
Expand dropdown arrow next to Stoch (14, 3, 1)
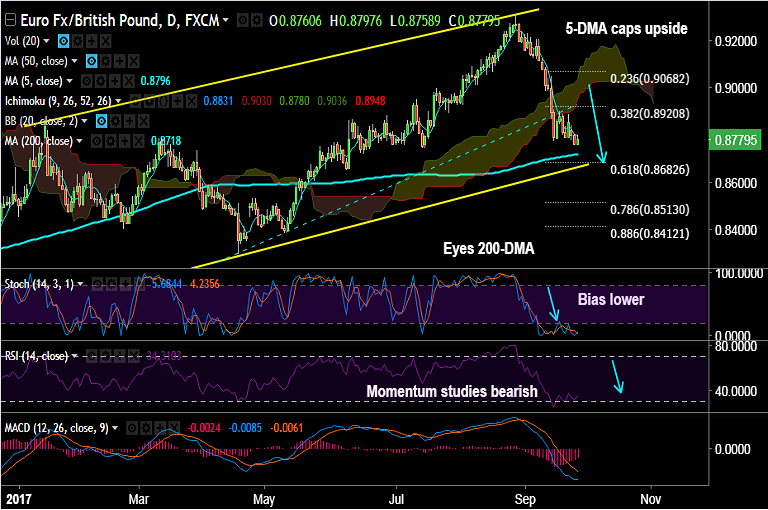pos(80,284)
